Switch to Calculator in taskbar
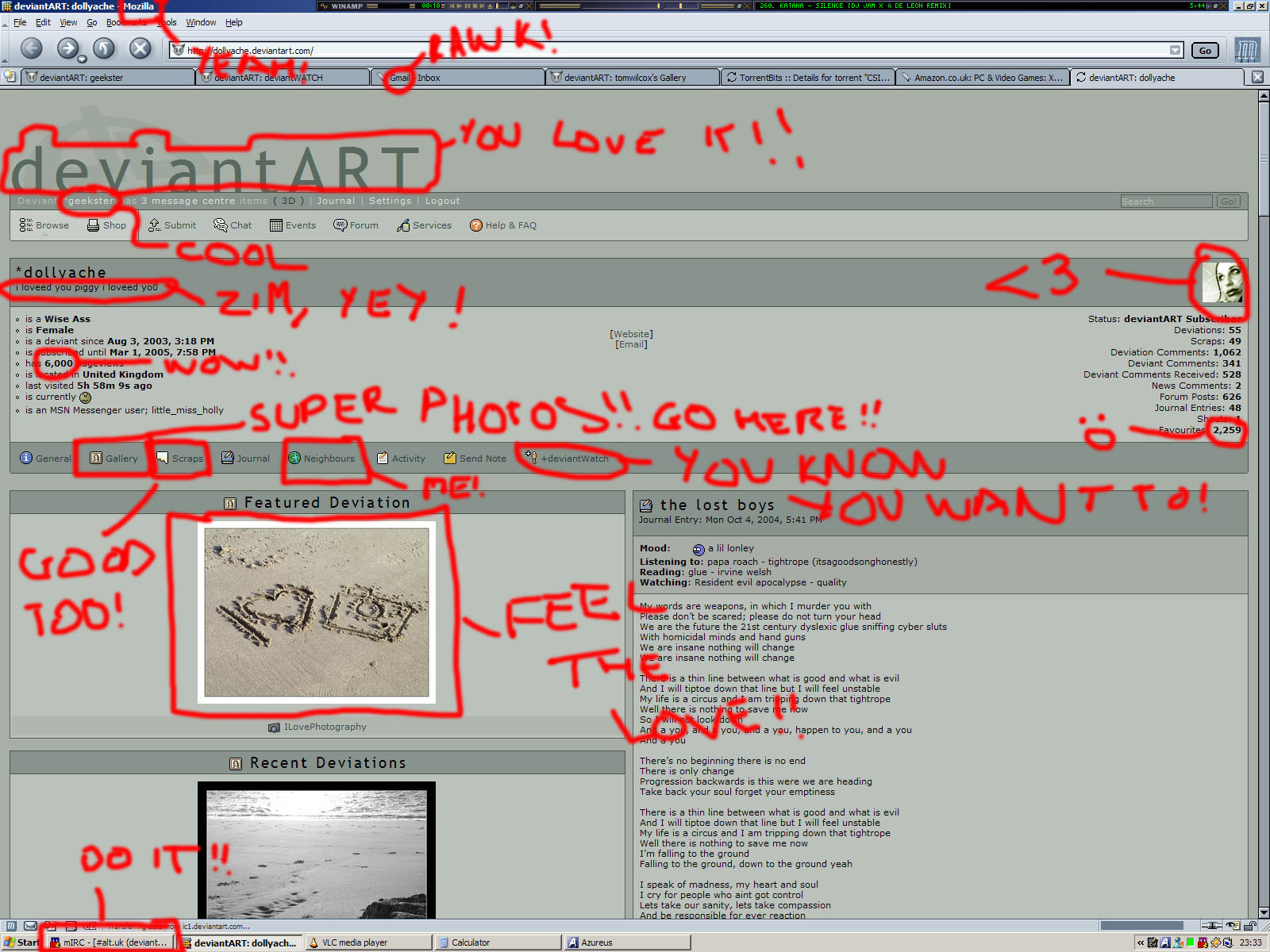 coord(498,942)
